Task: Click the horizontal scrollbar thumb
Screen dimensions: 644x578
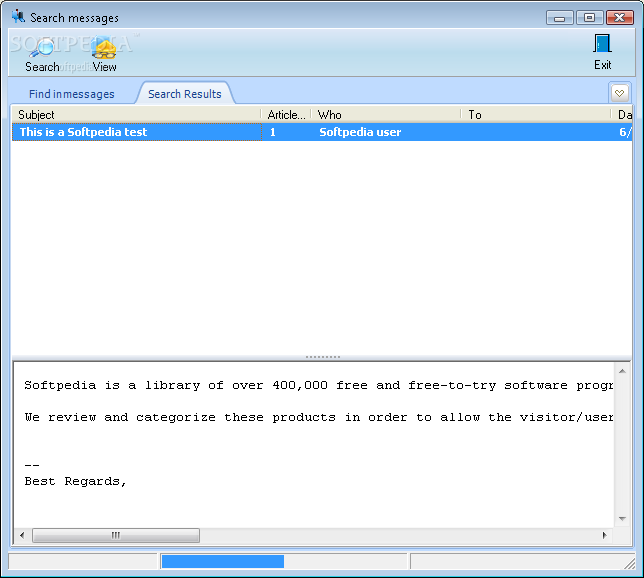Action: (x=116, y=535)
